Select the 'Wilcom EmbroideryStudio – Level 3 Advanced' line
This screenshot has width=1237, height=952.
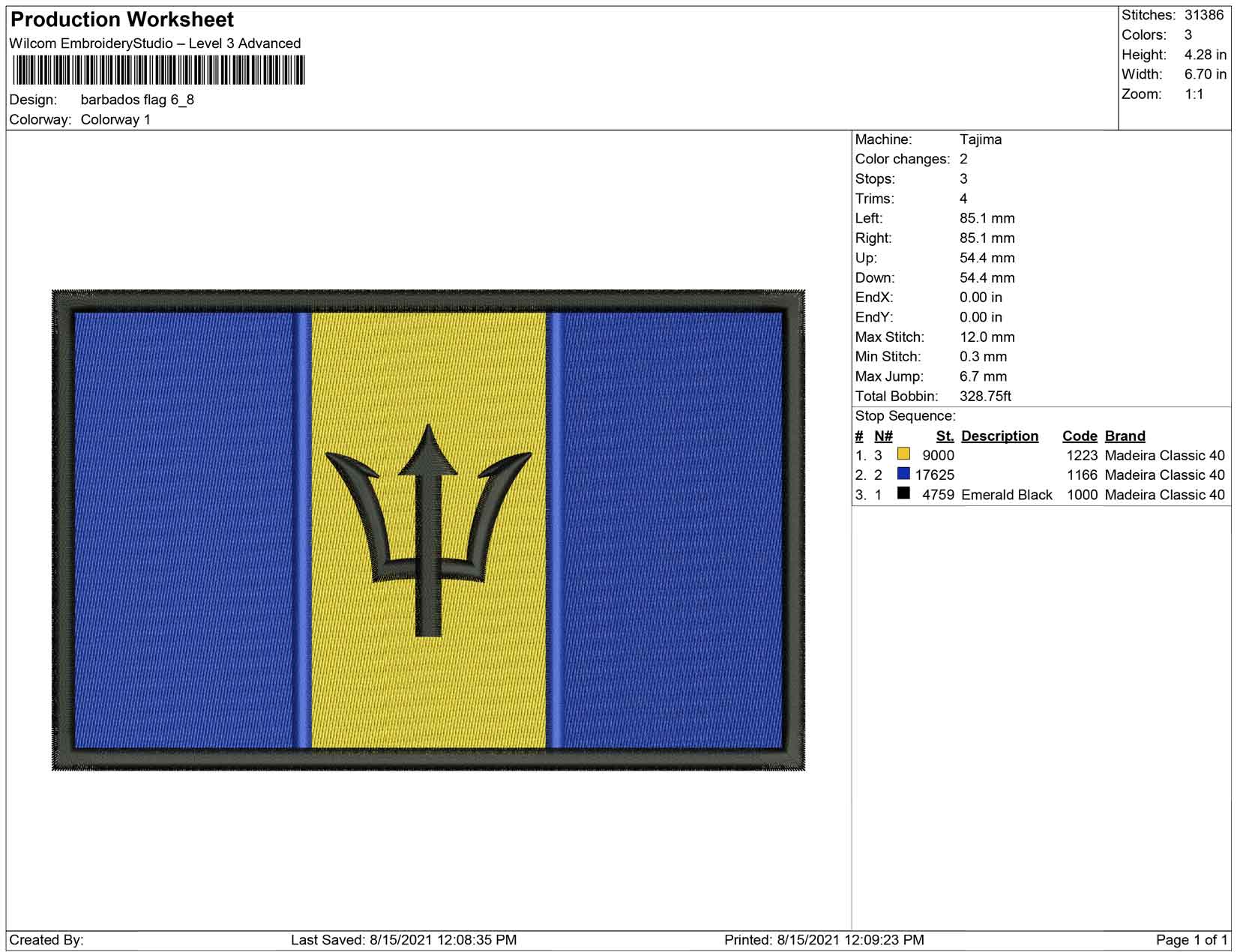(155, 43)
